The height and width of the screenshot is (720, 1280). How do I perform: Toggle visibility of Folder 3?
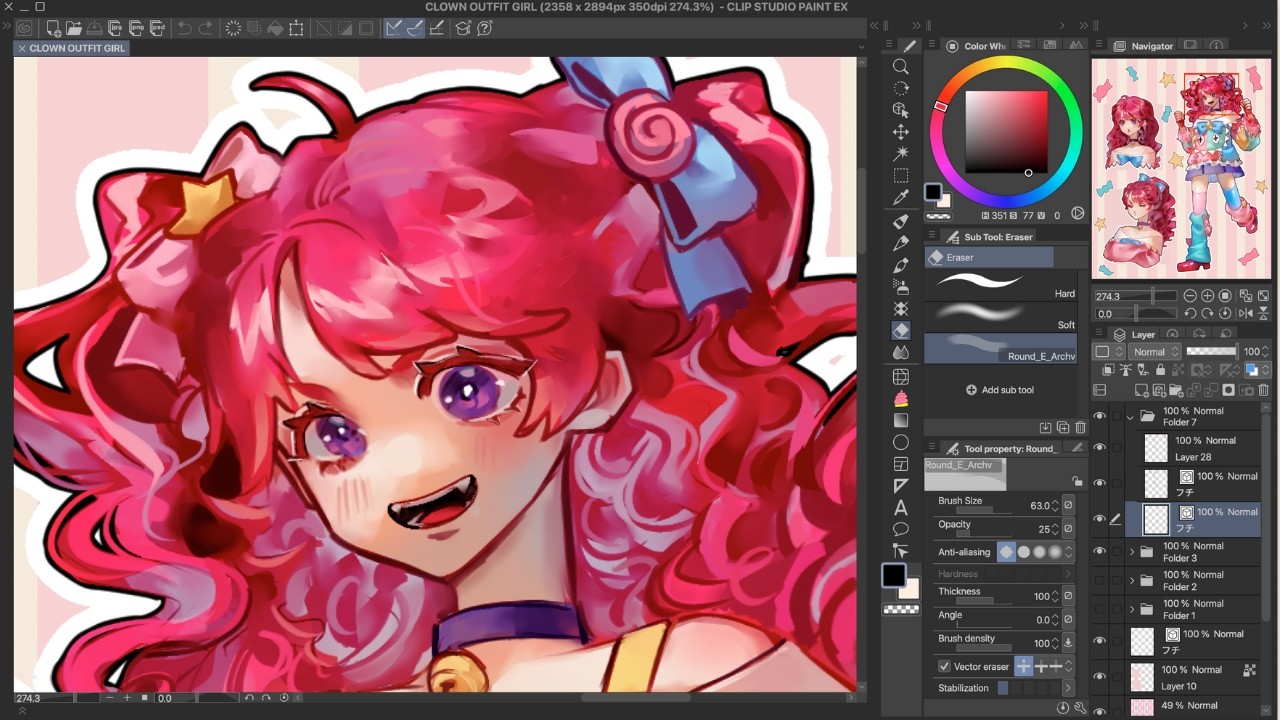(x=1100, y=552)
